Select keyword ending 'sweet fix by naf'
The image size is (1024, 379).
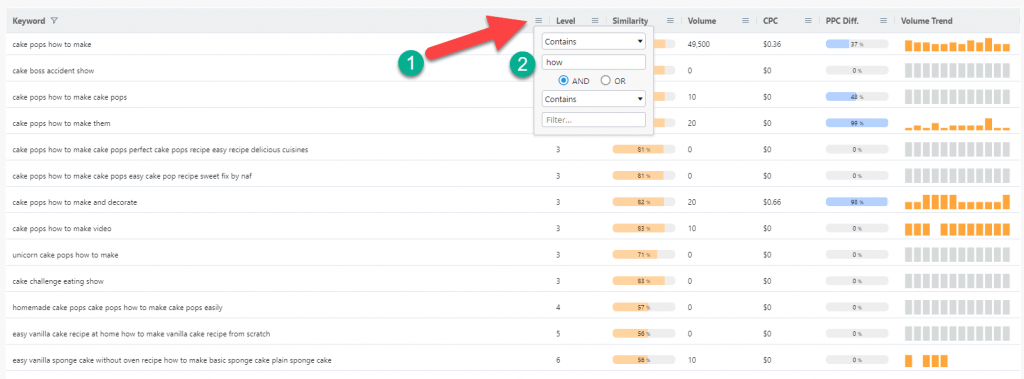pyautogui.click(x=132, y=176)
